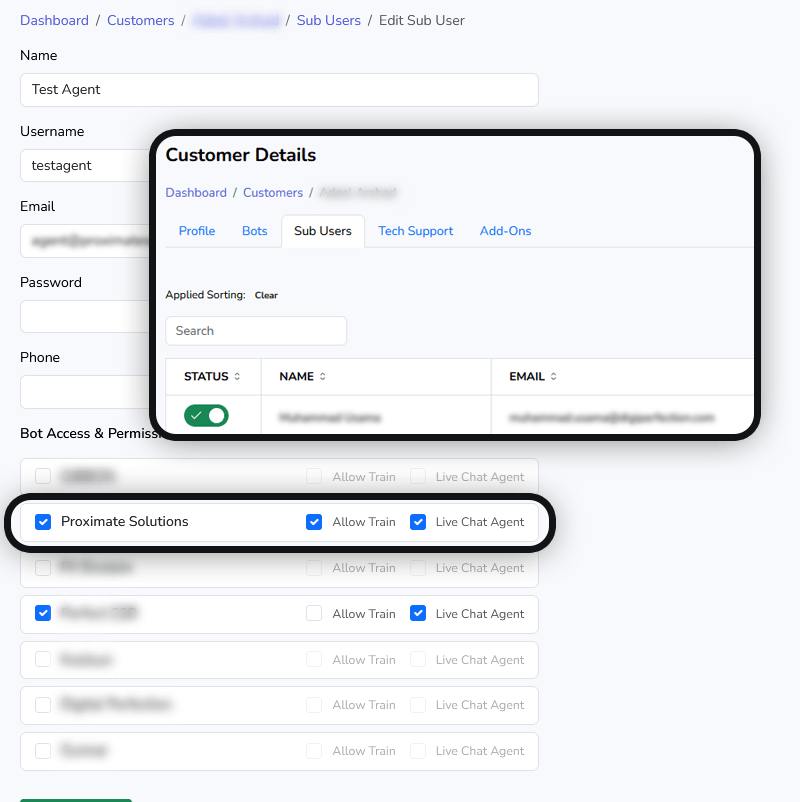
Task: Uncheck Live Chat Agent for Proximate Solutions
Action: [418, 522]
